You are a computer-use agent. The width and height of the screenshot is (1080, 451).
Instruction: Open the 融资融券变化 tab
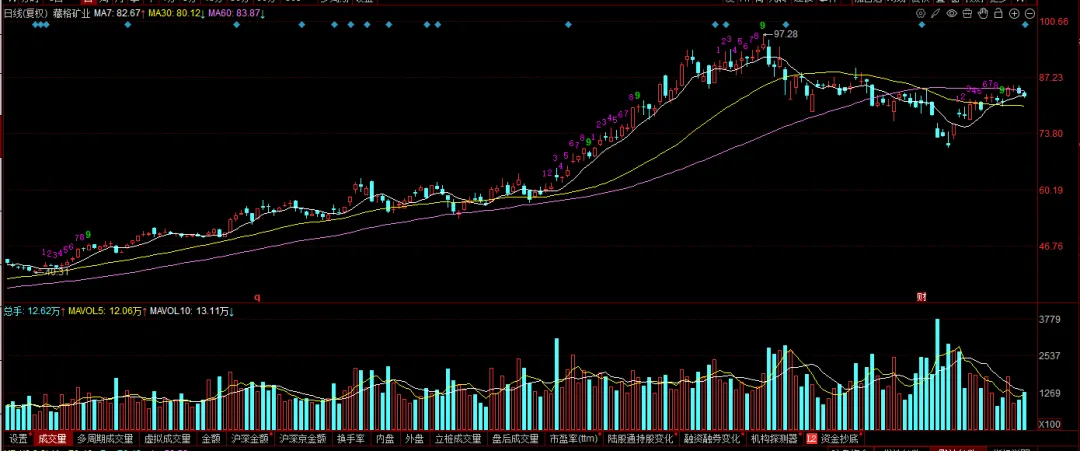coord(712,439)
